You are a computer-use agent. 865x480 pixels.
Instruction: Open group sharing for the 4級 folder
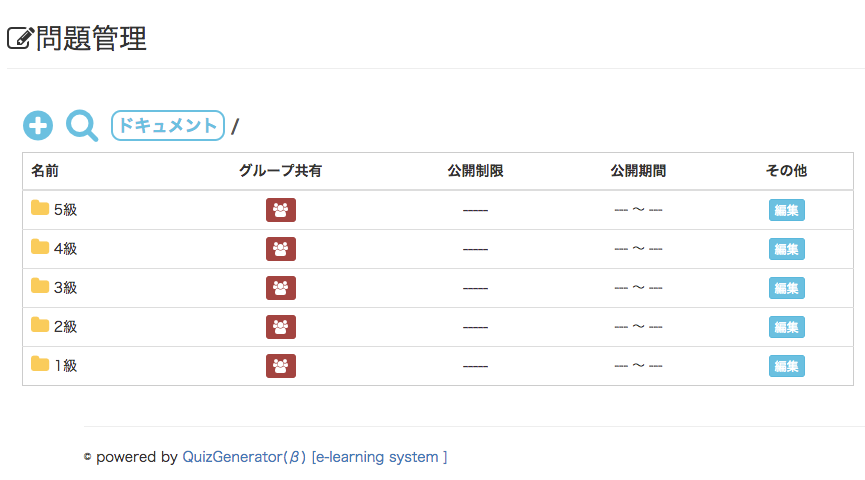281,249
